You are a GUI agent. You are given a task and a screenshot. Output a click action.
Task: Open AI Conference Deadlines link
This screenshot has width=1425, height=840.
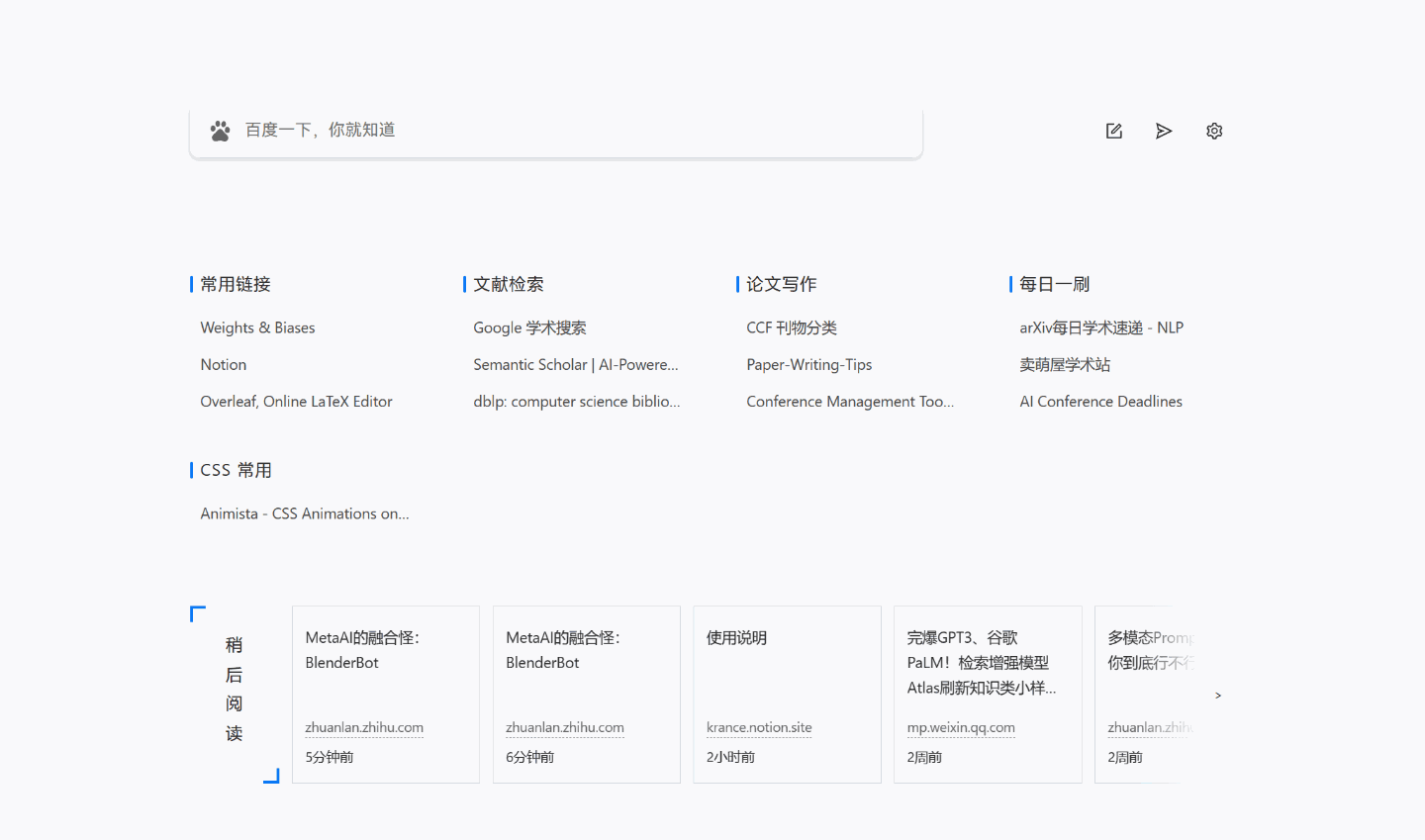tap(1100, 401)
